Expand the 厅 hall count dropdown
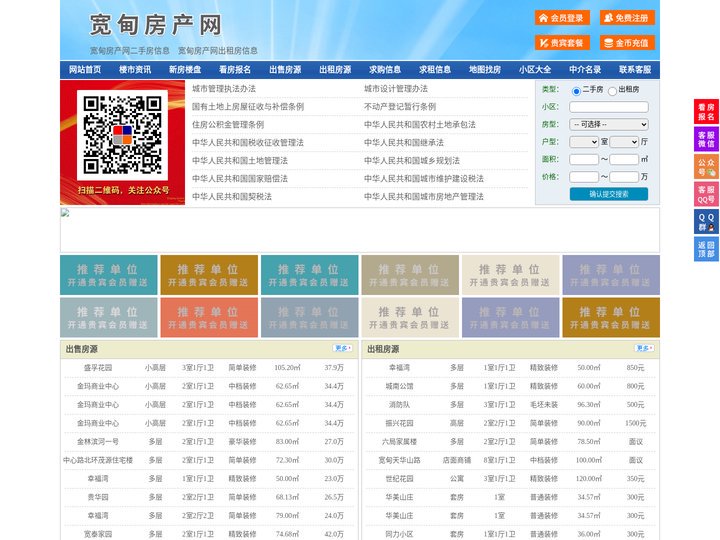Viewport: 720px width, 540px height. 624,142
